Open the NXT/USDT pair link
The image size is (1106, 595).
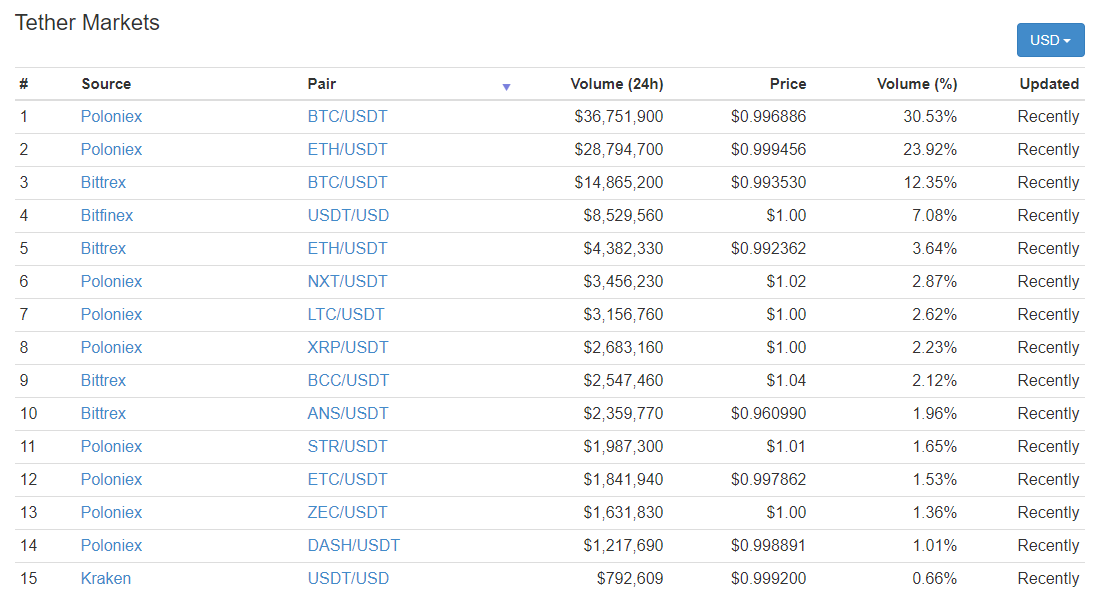tap(347, 282)
